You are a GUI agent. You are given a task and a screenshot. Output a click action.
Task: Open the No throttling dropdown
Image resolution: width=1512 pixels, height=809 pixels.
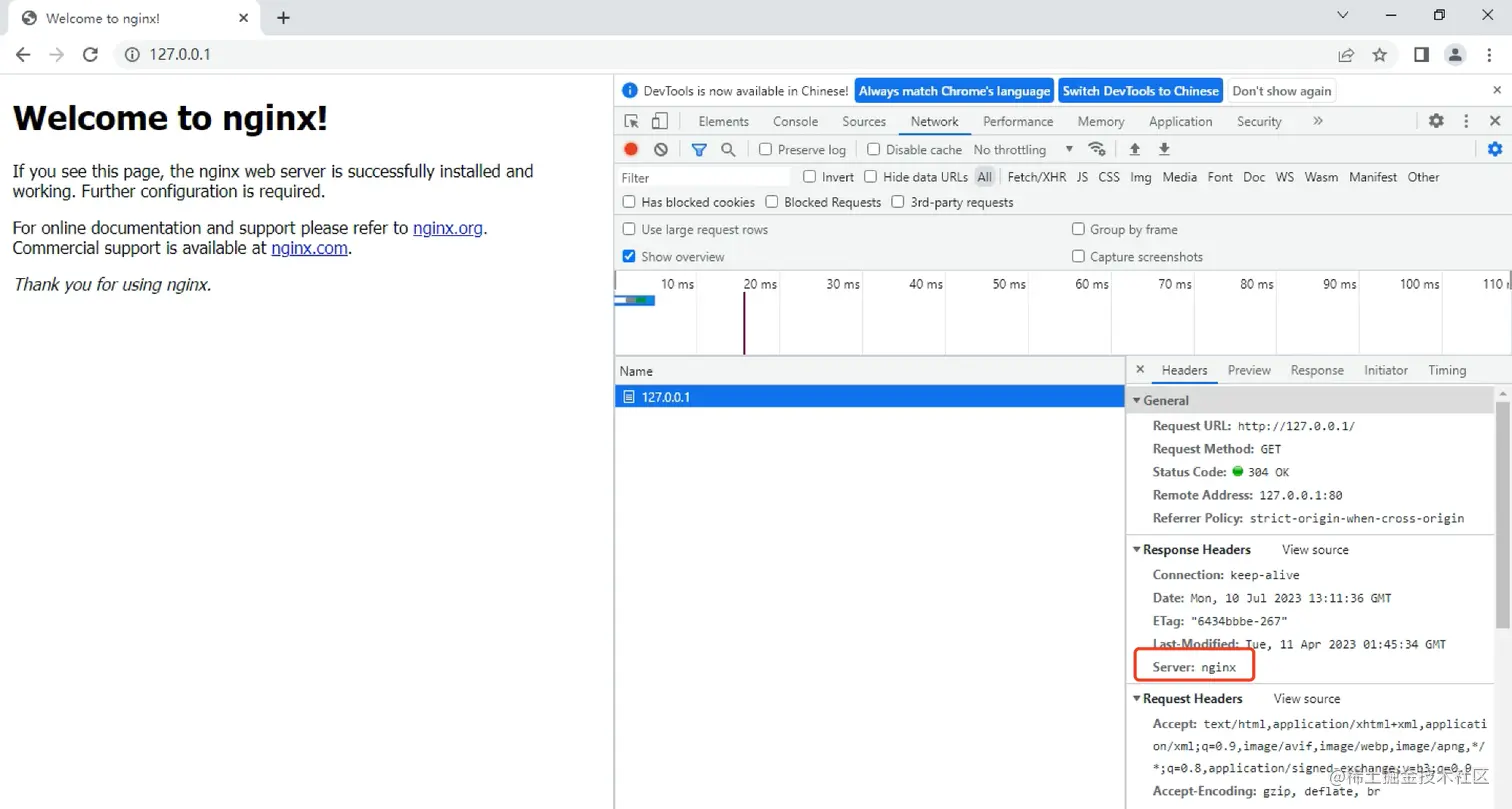tap(1023, 149)
